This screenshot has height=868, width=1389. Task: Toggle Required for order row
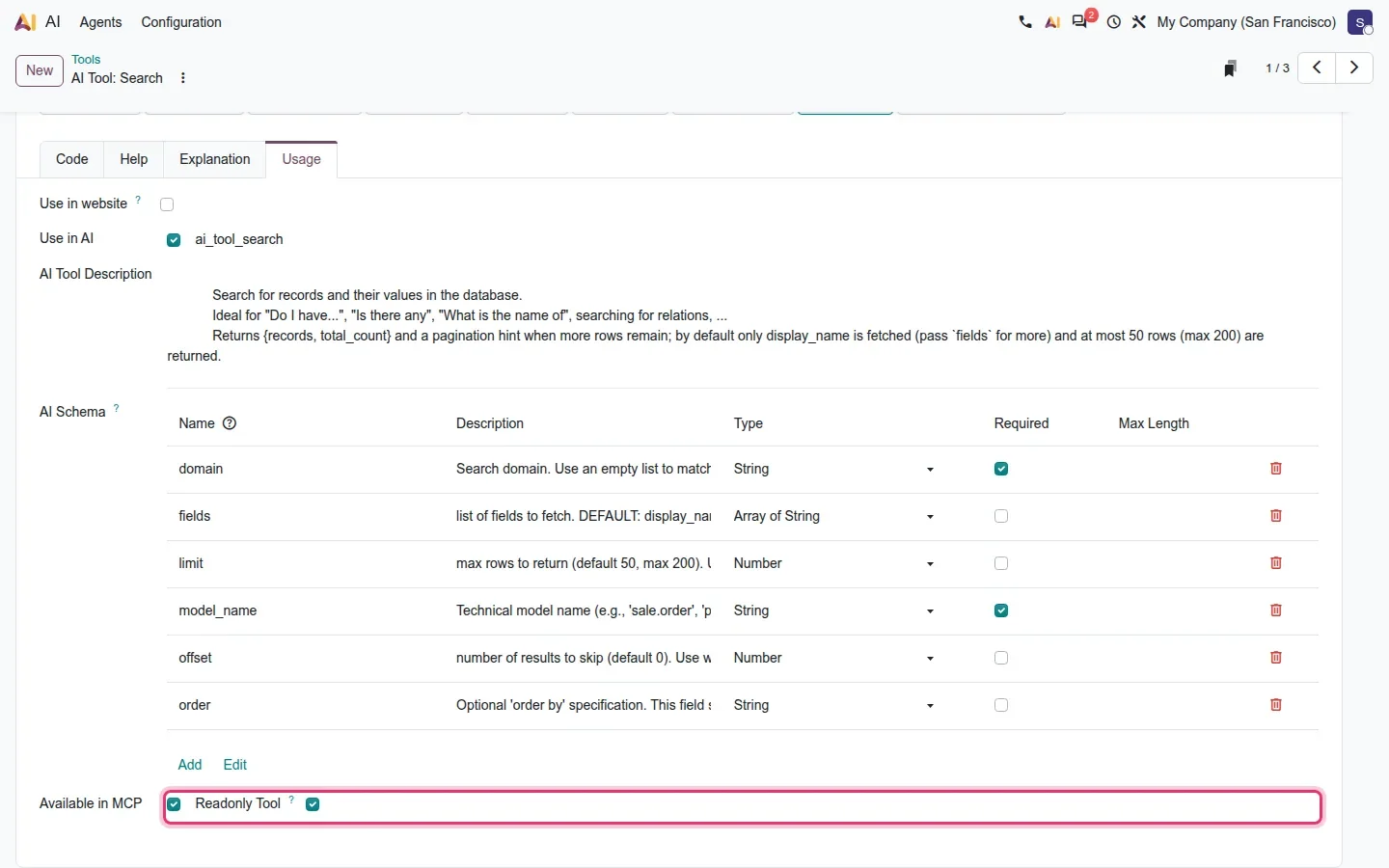click(1001, 705)
